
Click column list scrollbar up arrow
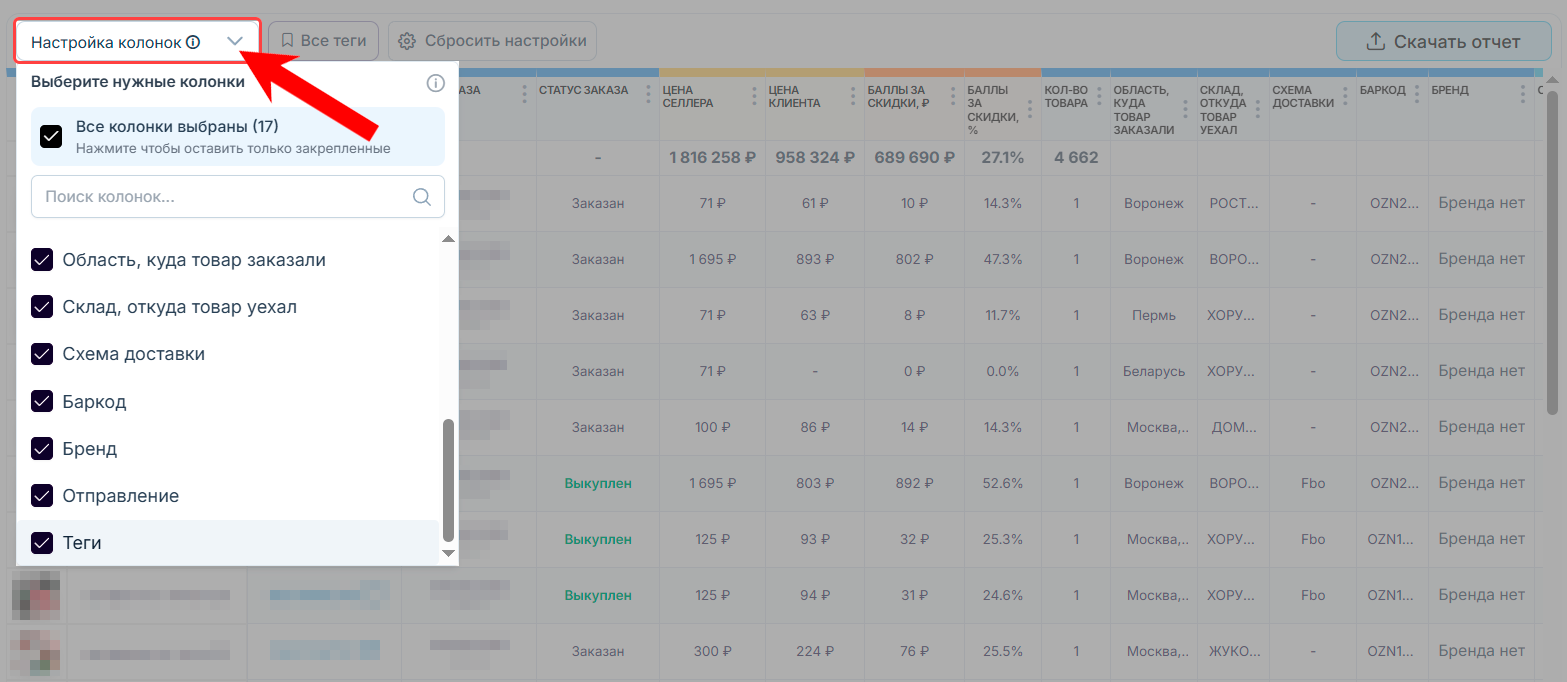point(448,238)
